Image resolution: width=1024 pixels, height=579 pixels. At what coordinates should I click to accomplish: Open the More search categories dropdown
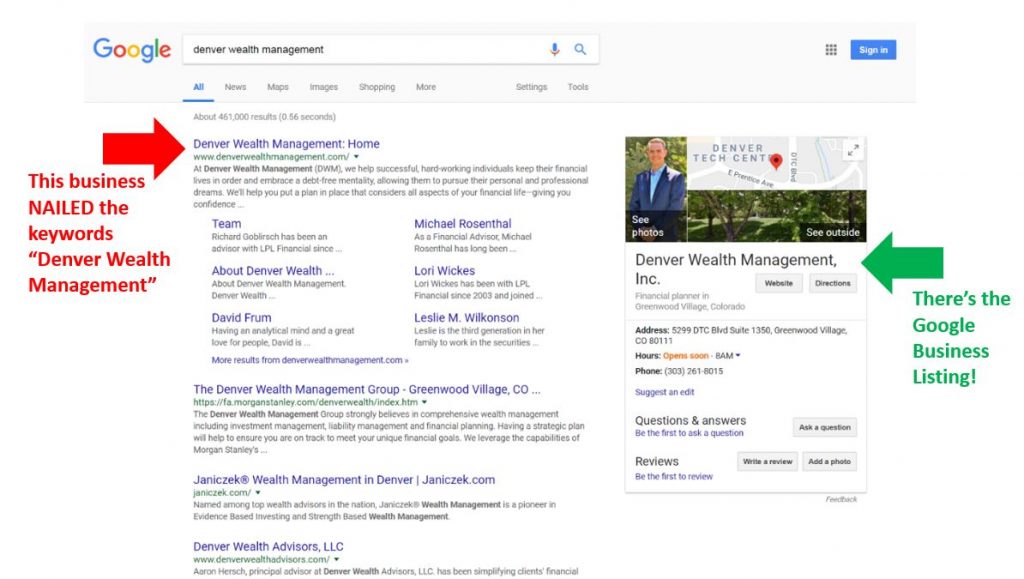[425, 87]
